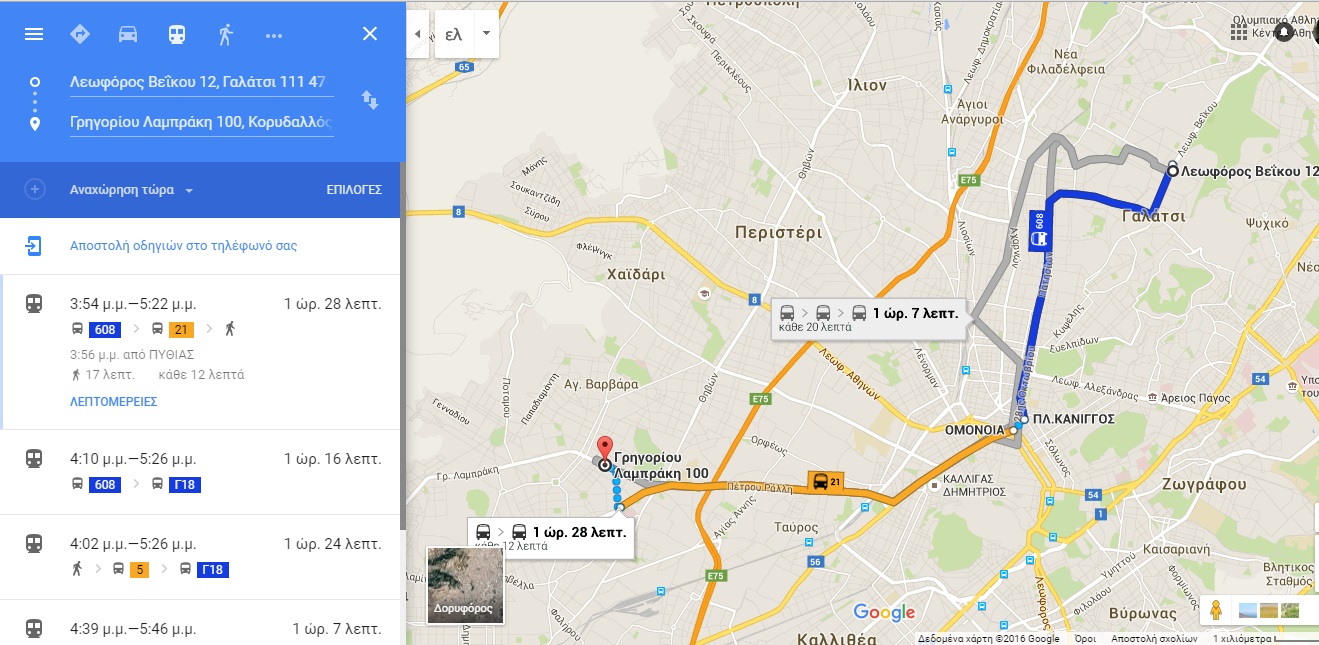
Task: Open Google apps grid icon
Action: tap(1238, 32)
